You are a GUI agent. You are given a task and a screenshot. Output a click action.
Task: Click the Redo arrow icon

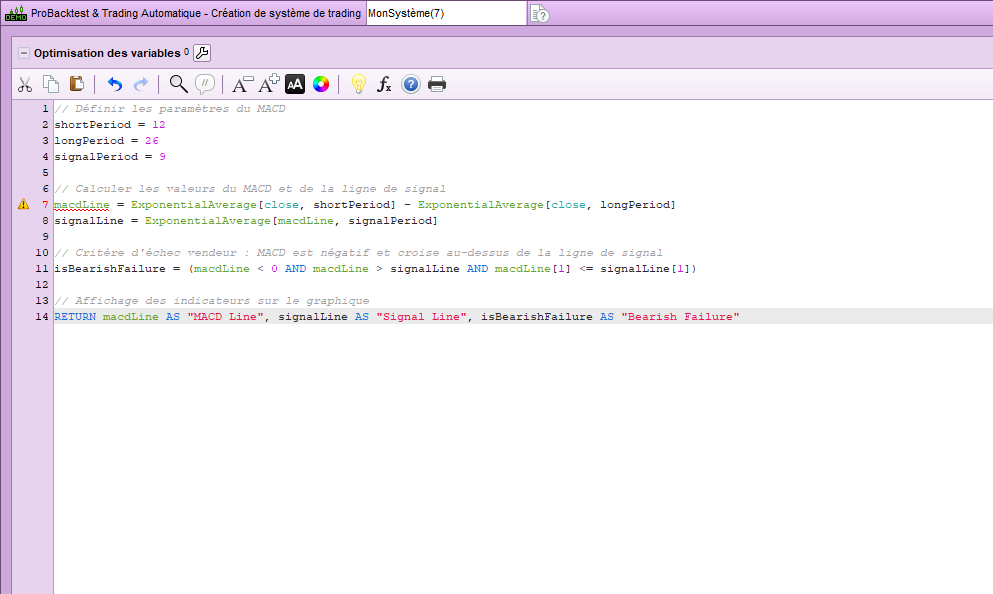pos(141,84)
